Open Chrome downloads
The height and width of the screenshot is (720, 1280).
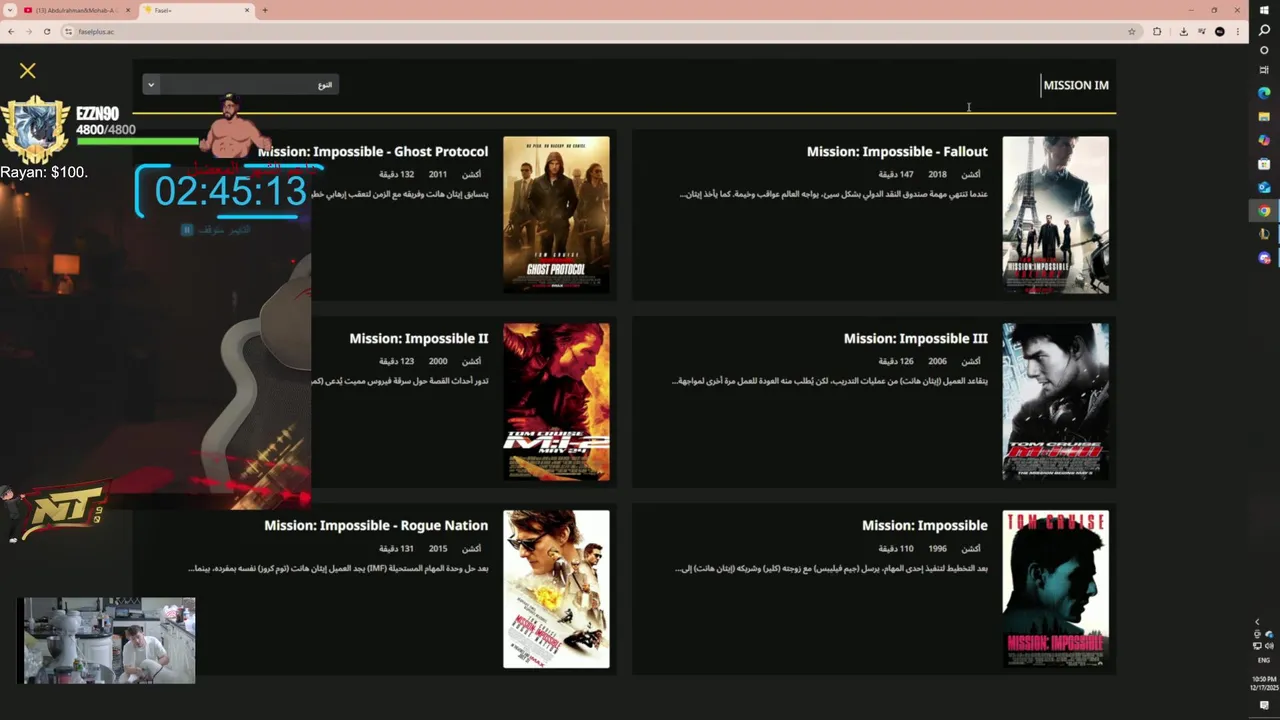pos(1183,31)
